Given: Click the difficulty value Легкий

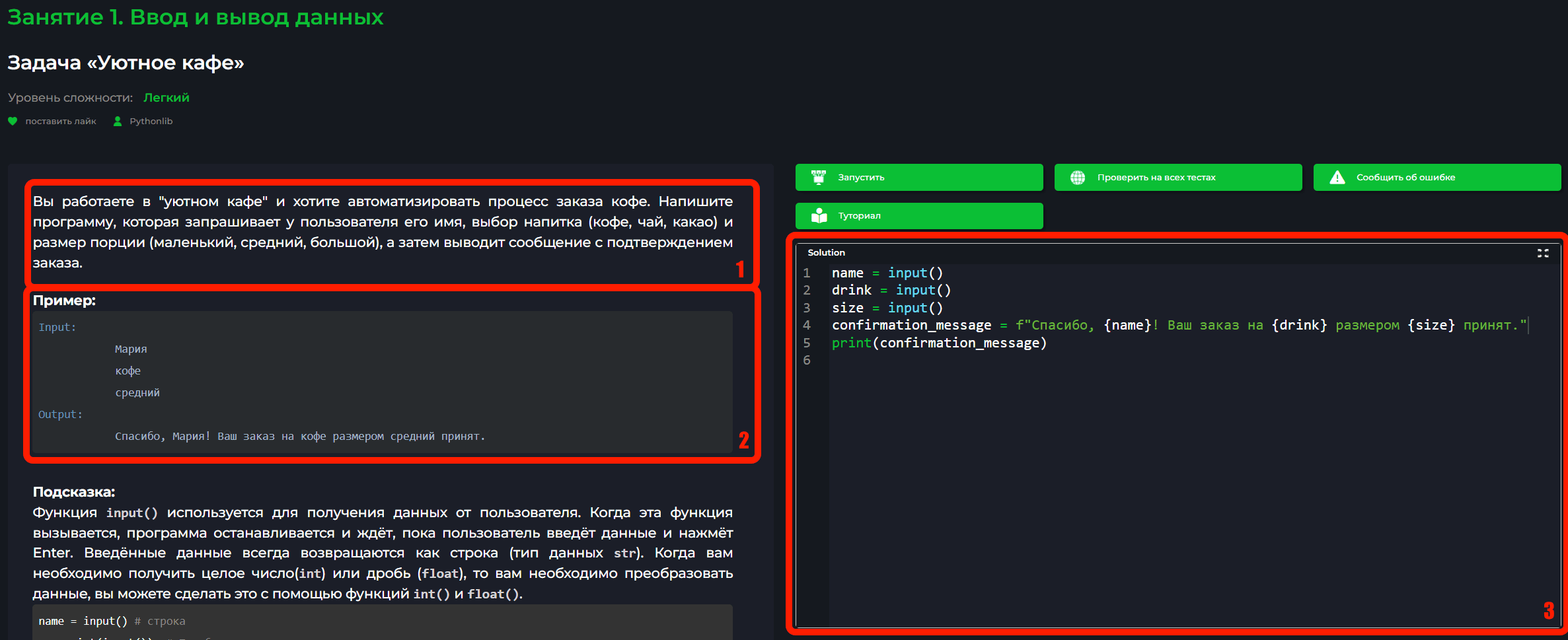Looking at the screenshot, I should 167,98.
